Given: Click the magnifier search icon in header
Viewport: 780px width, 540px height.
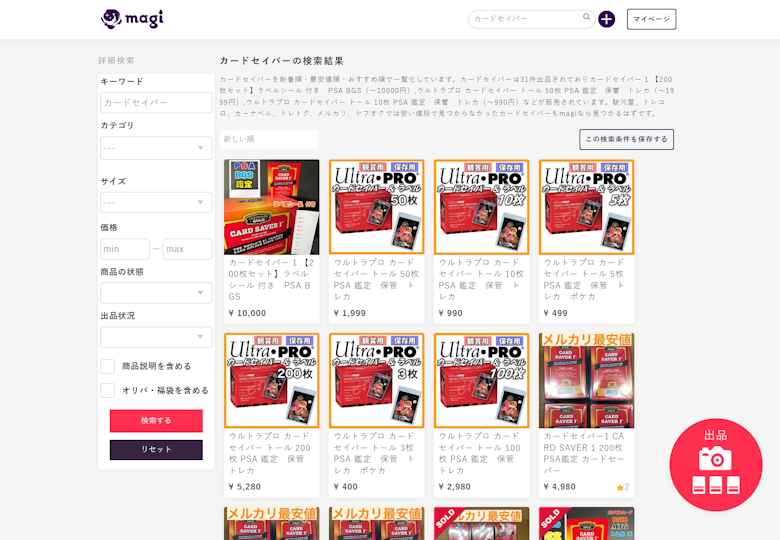Looking at the screenshot, I should click(587, 18).
